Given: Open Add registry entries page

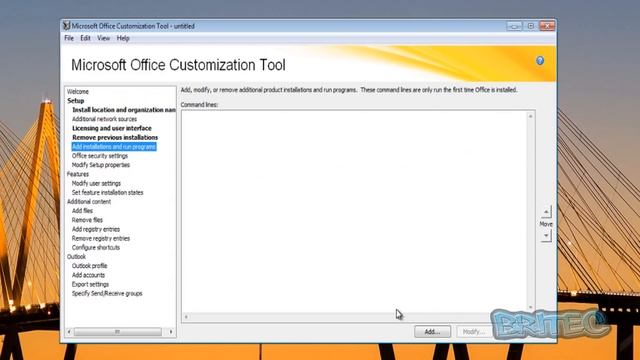Looking at the screenshot, I should 96,229.
